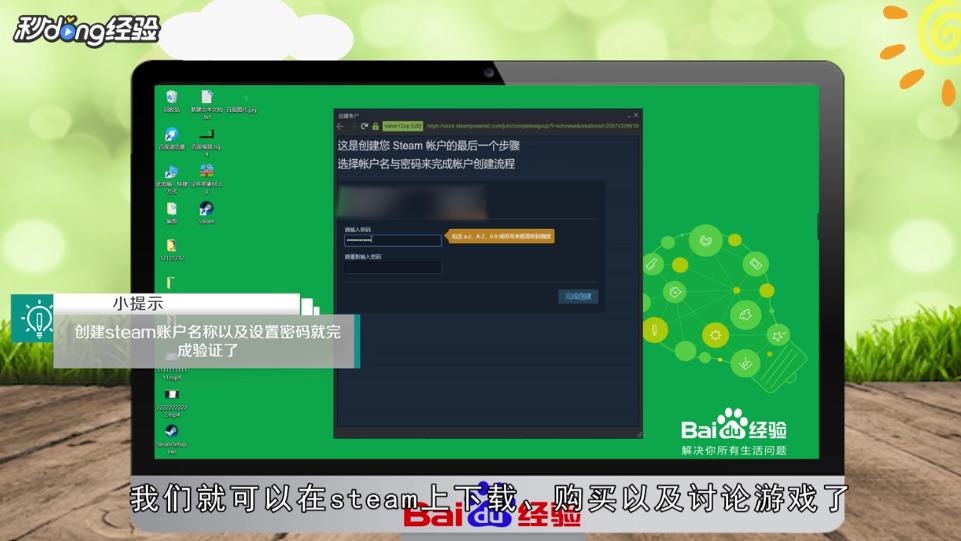Viewport: 961px width, 541px height.
Task: Focus the re-enter password field
Action: coord(393,267)
